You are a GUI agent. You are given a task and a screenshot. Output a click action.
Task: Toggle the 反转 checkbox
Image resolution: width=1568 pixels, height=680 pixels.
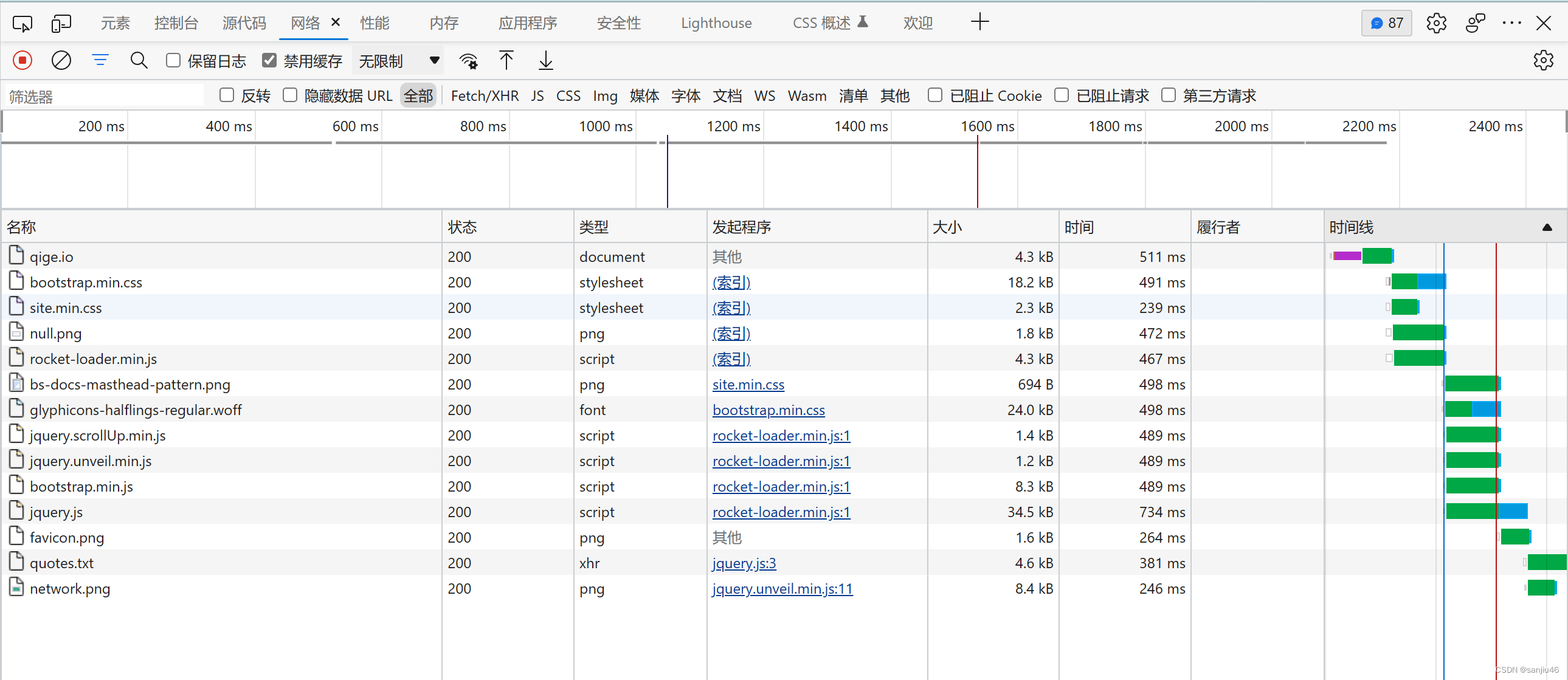click(227, 95)
